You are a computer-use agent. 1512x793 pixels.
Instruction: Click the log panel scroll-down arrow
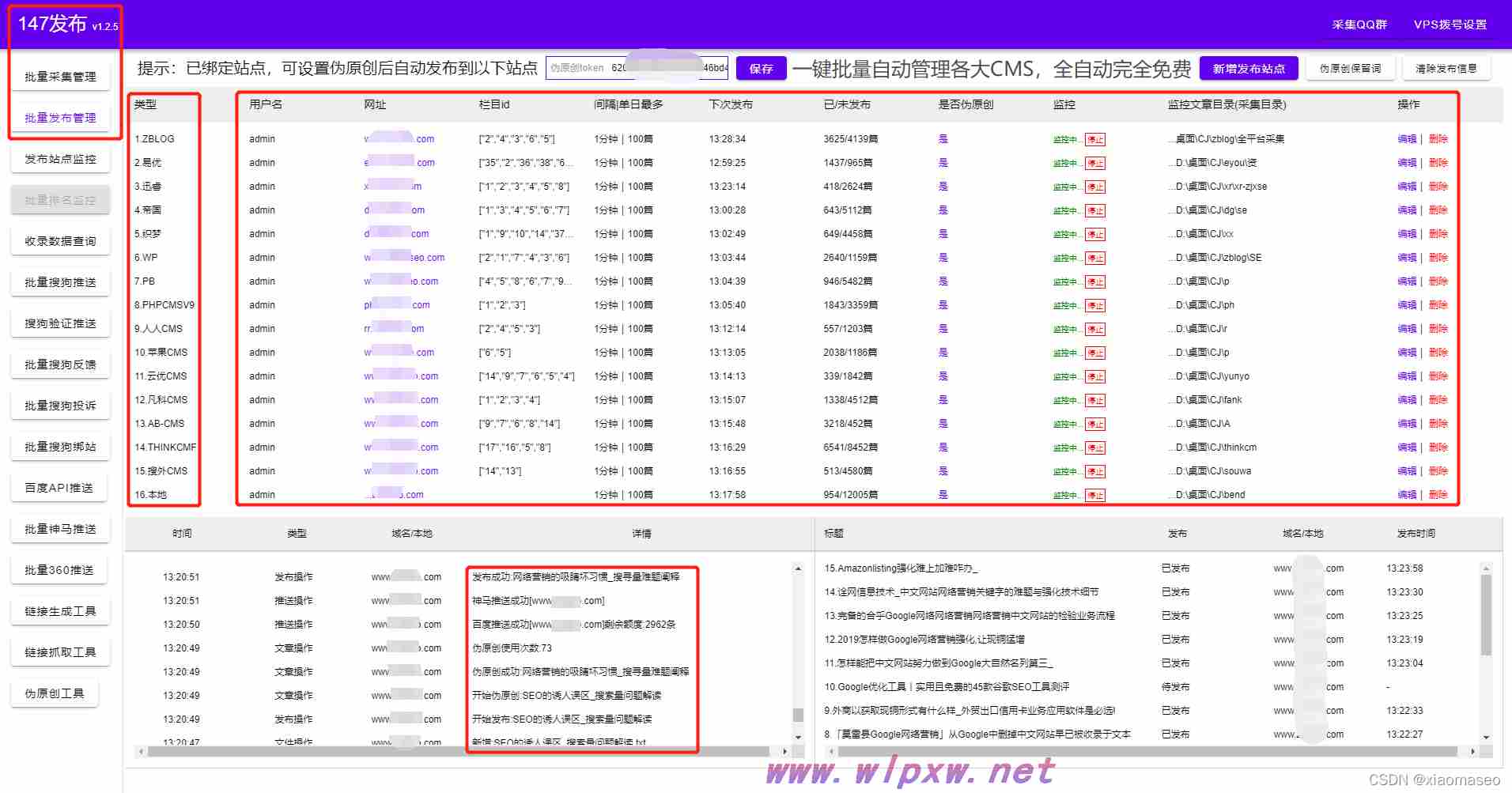[798, 737]
